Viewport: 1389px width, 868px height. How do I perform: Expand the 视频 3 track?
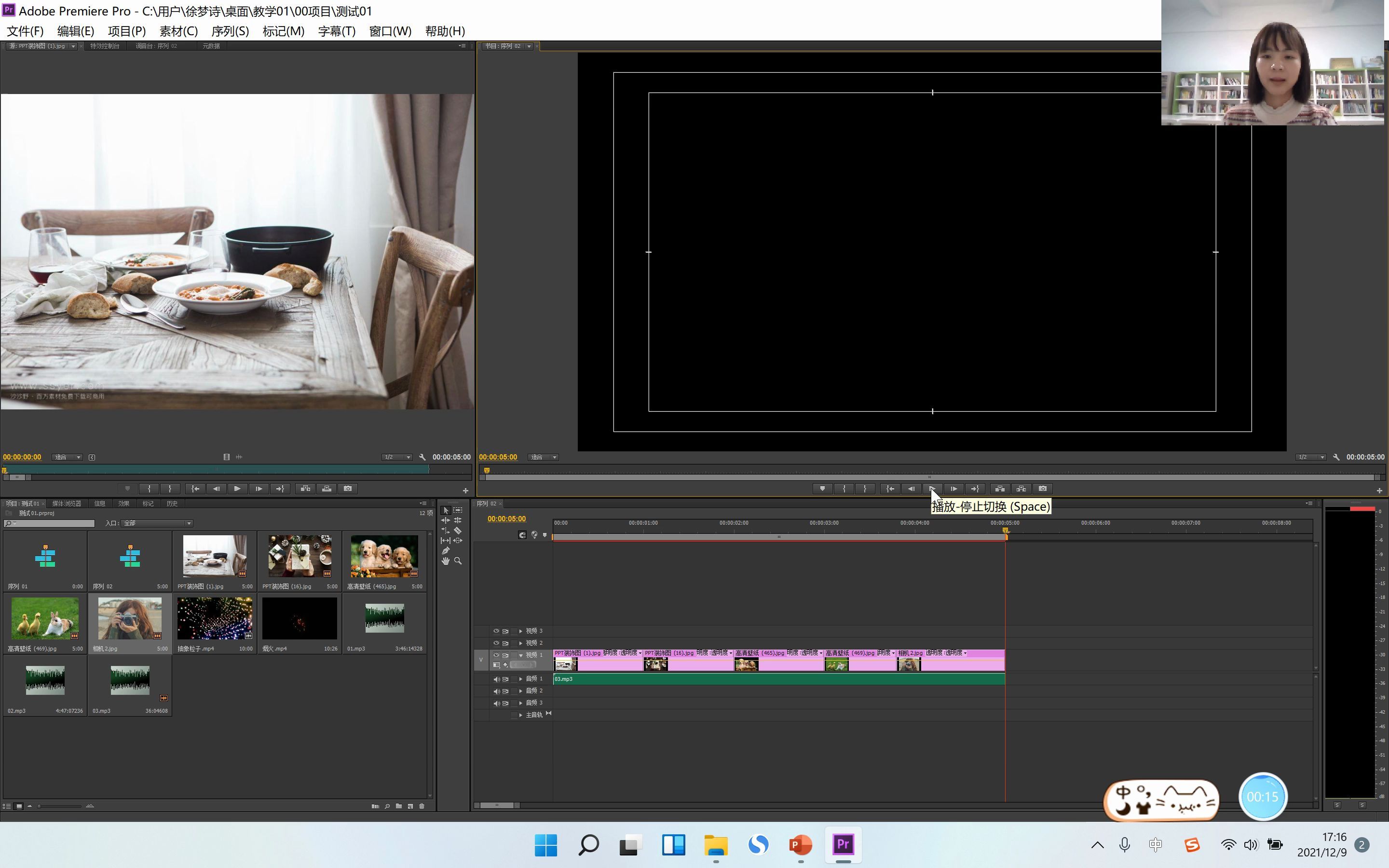coord(520,632)
